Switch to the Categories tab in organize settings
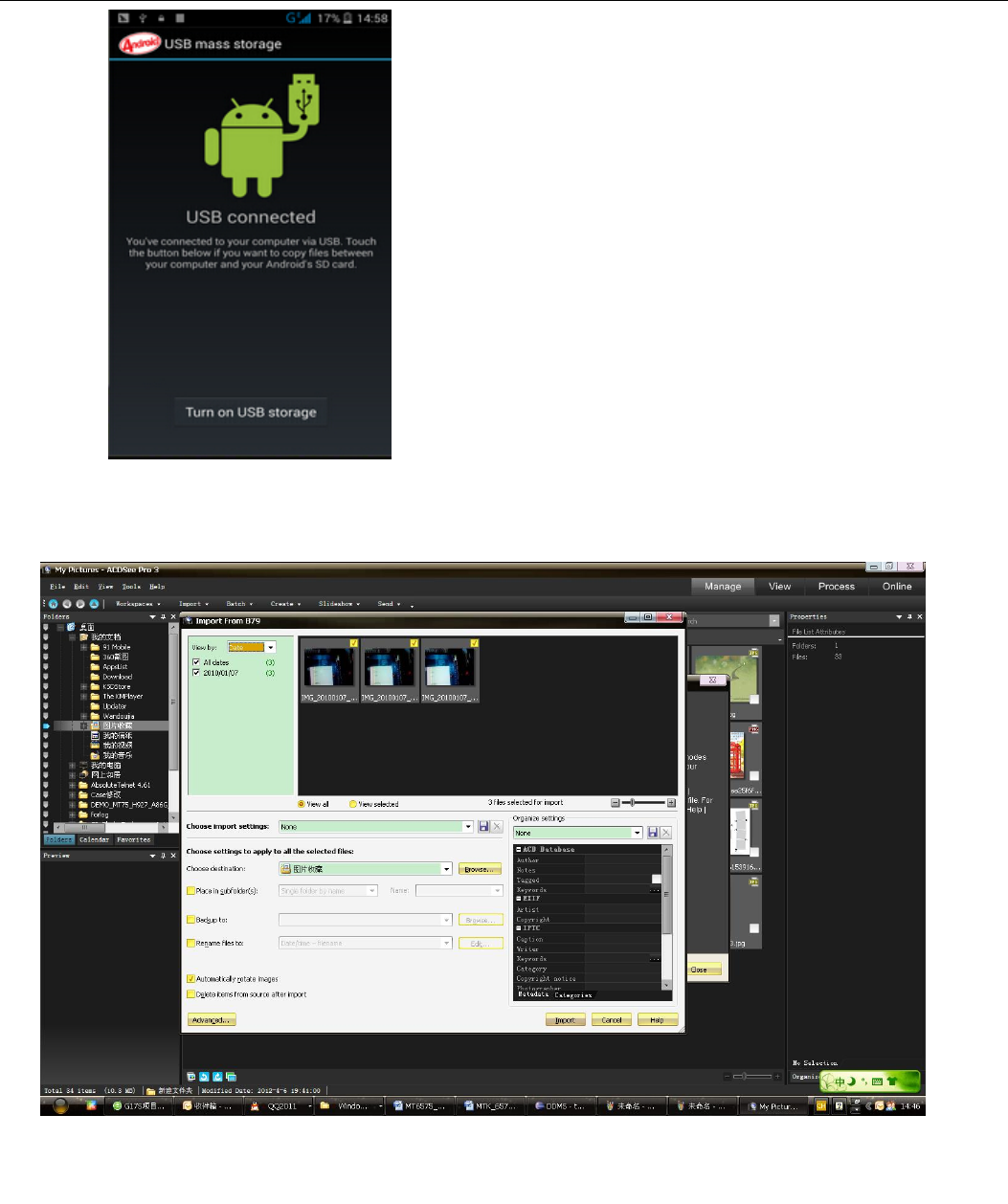Viewport: 1008px width, 1204px height. (x=573, y=995)
